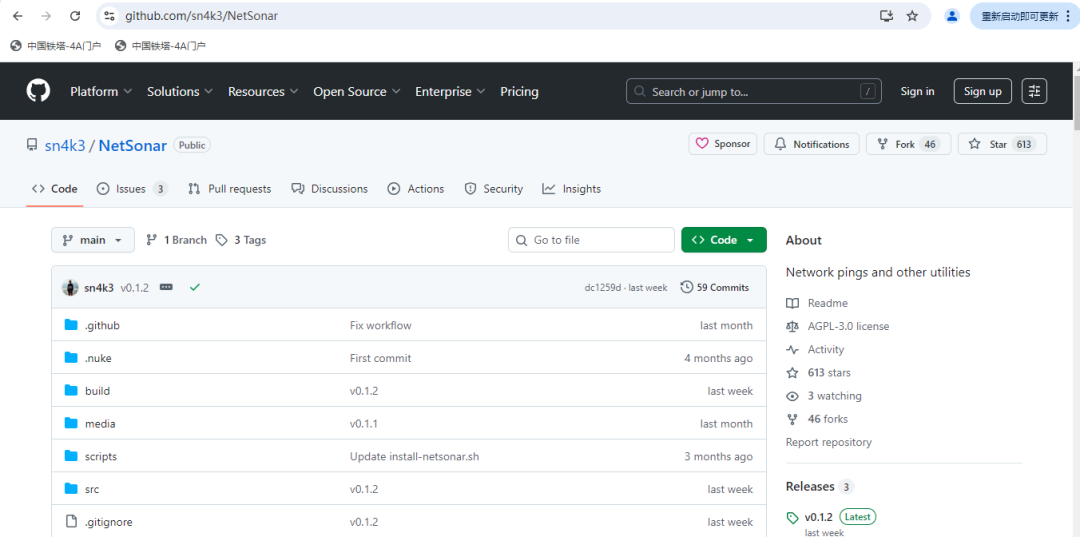
Task: Open the green Code dropdown button
Action: pos(724,240)
